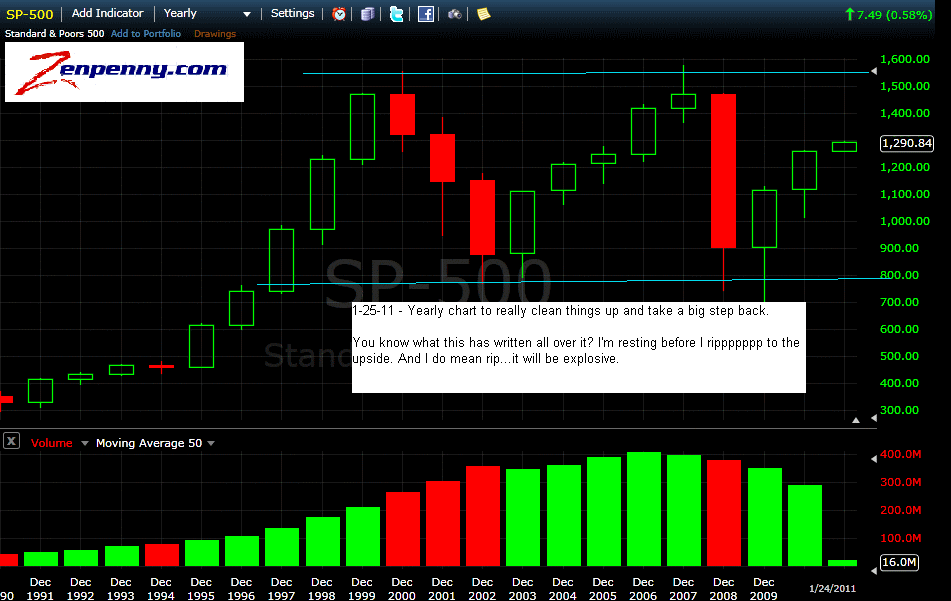951x601 pixels.
Task: Expand Moving Average 50 dropdown arrow
Action: tap(211, 443)
